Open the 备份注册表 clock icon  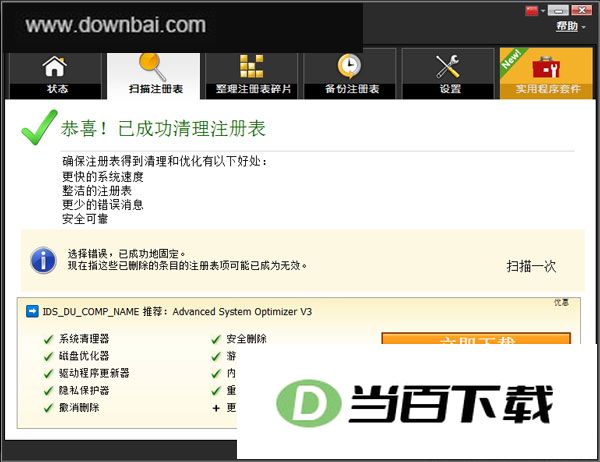349,66
